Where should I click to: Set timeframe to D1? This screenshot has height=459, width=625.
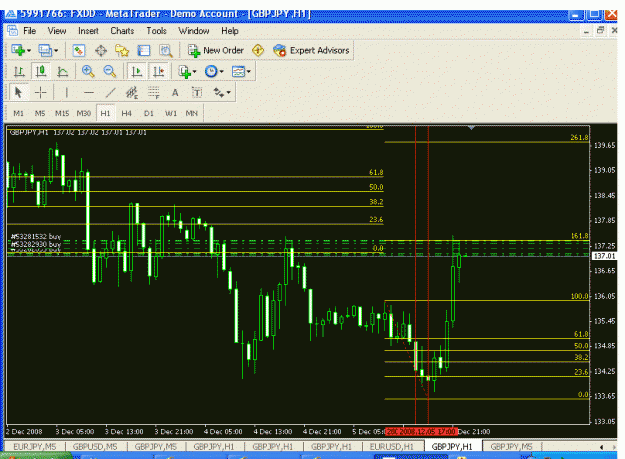click(x=148, y=113)
